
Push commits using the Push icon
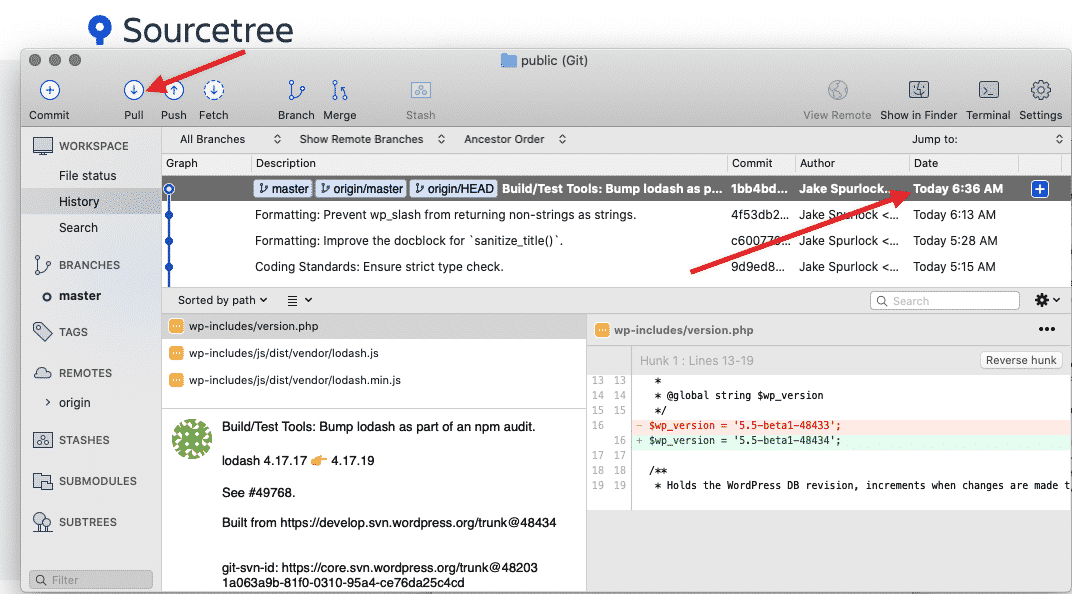174,90
